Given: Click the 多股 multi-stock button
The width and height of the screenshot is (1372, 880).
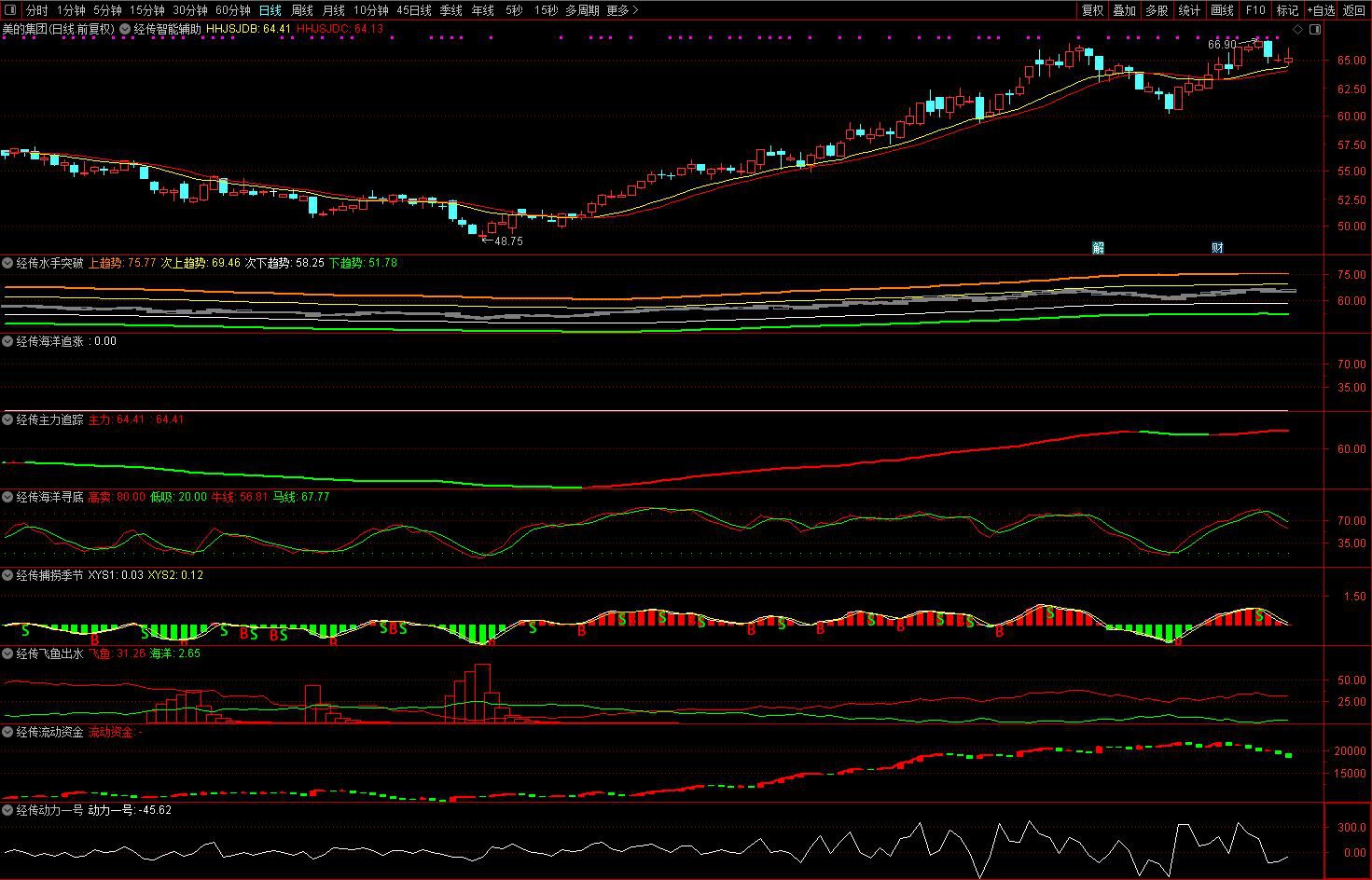Looking at the screenshot, I should pyautogui.click(x=1157, y=10).
